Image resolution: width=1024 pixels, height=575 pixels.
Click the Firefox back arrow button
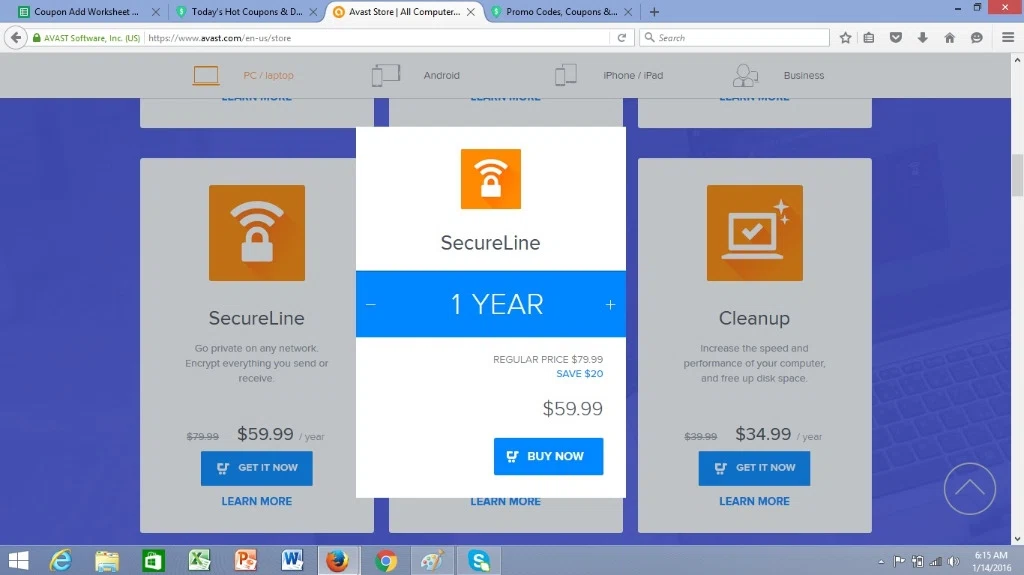tap(16, 38)
